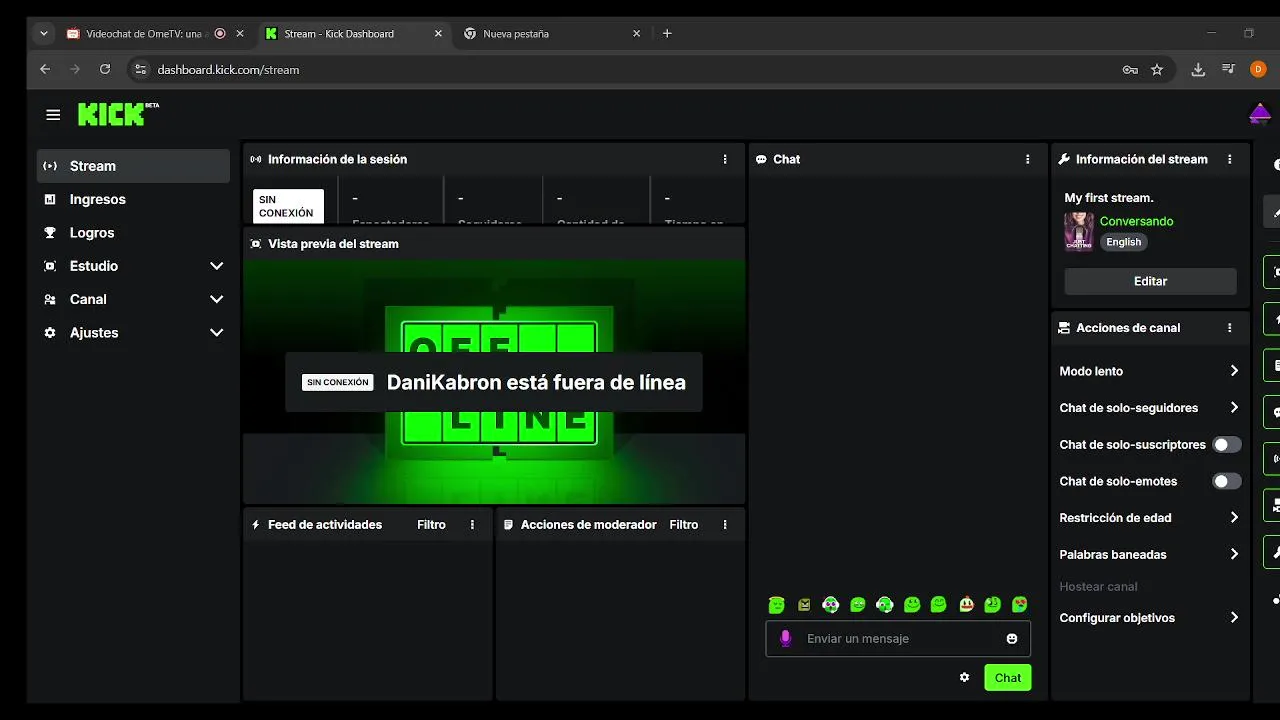Open Filtro in Feed de actividades
Image resolution: width=1280 pixels, height=720 pixels.
click(x=431, y=525)
